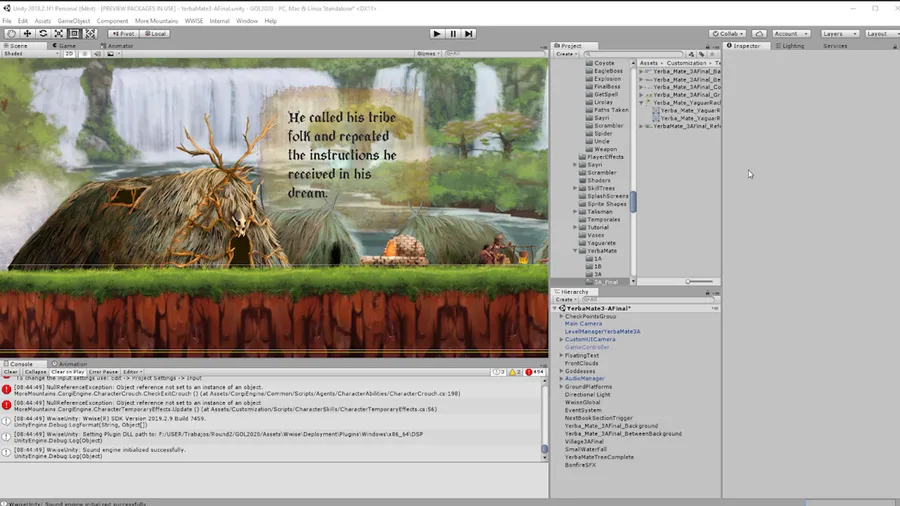
Task: Toggle Local handle rotation
Action: 155,34
